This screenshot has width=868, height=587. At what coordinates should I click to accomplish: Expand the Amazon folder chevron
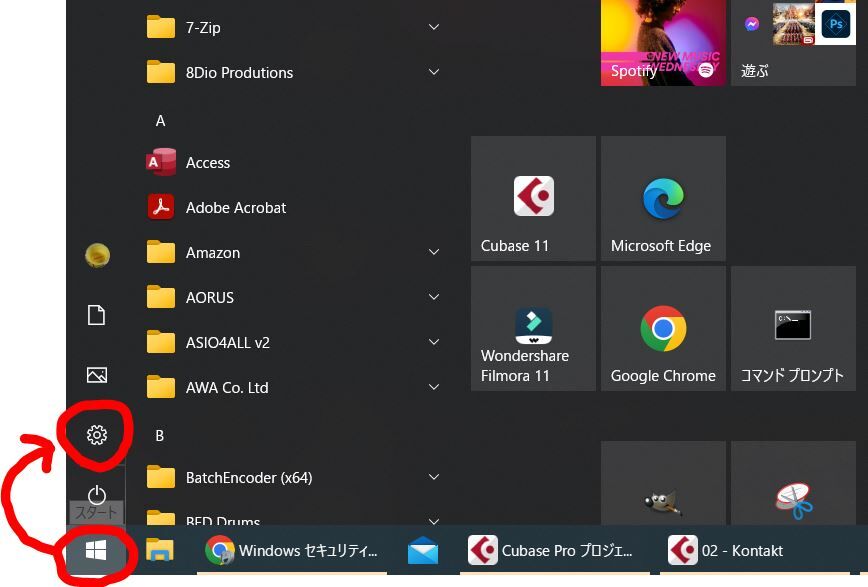[434, 252]
